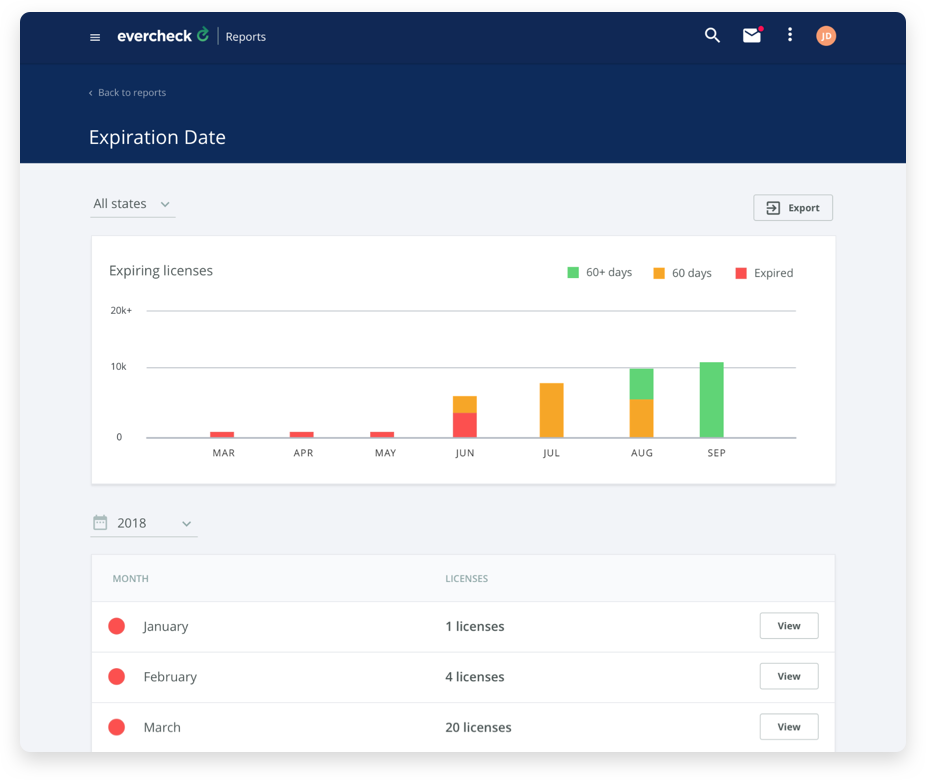Open the three-dot overflow menu
The width and height of the screenshot is (926, 780).
790,35
